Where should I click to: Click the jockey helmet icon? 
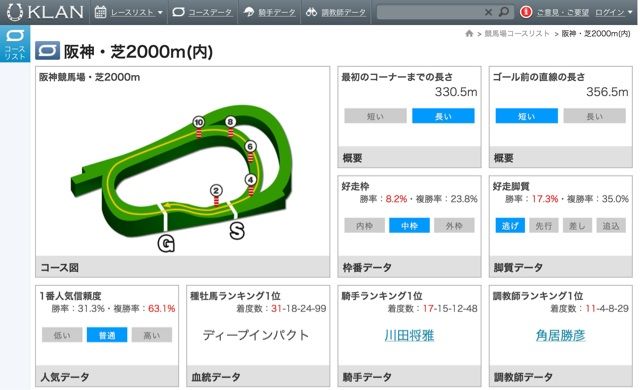point(249,12)
